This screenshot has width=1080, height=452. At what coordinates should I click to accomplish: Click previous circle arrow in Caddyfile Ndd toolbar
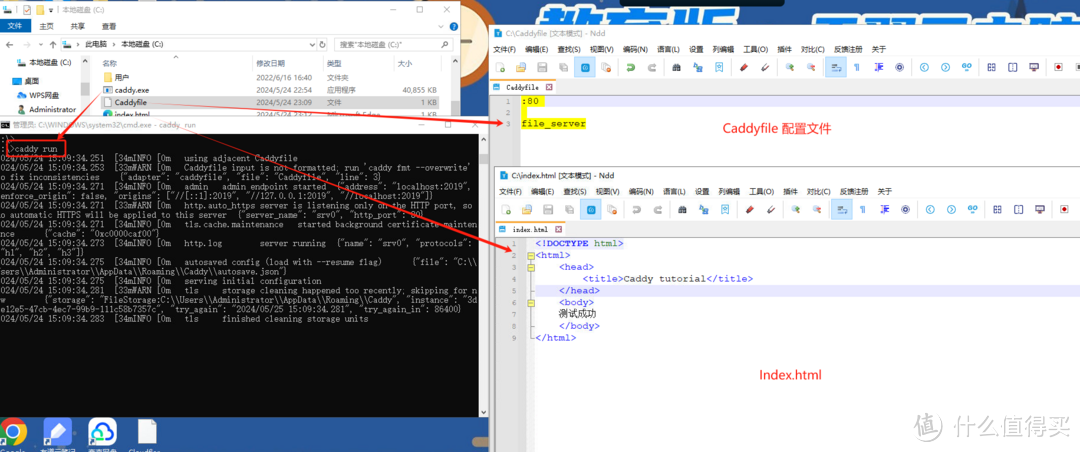coord(924,68)
